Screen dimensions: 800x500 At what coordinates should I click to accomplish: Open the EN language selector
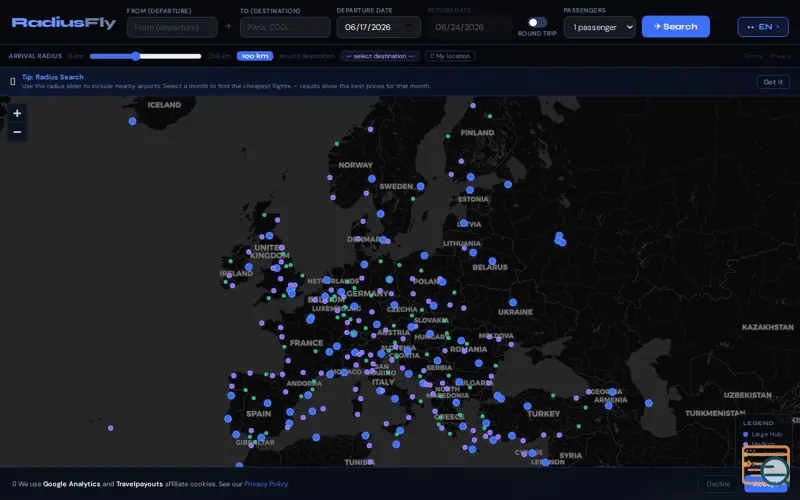[x=763, y=27]
